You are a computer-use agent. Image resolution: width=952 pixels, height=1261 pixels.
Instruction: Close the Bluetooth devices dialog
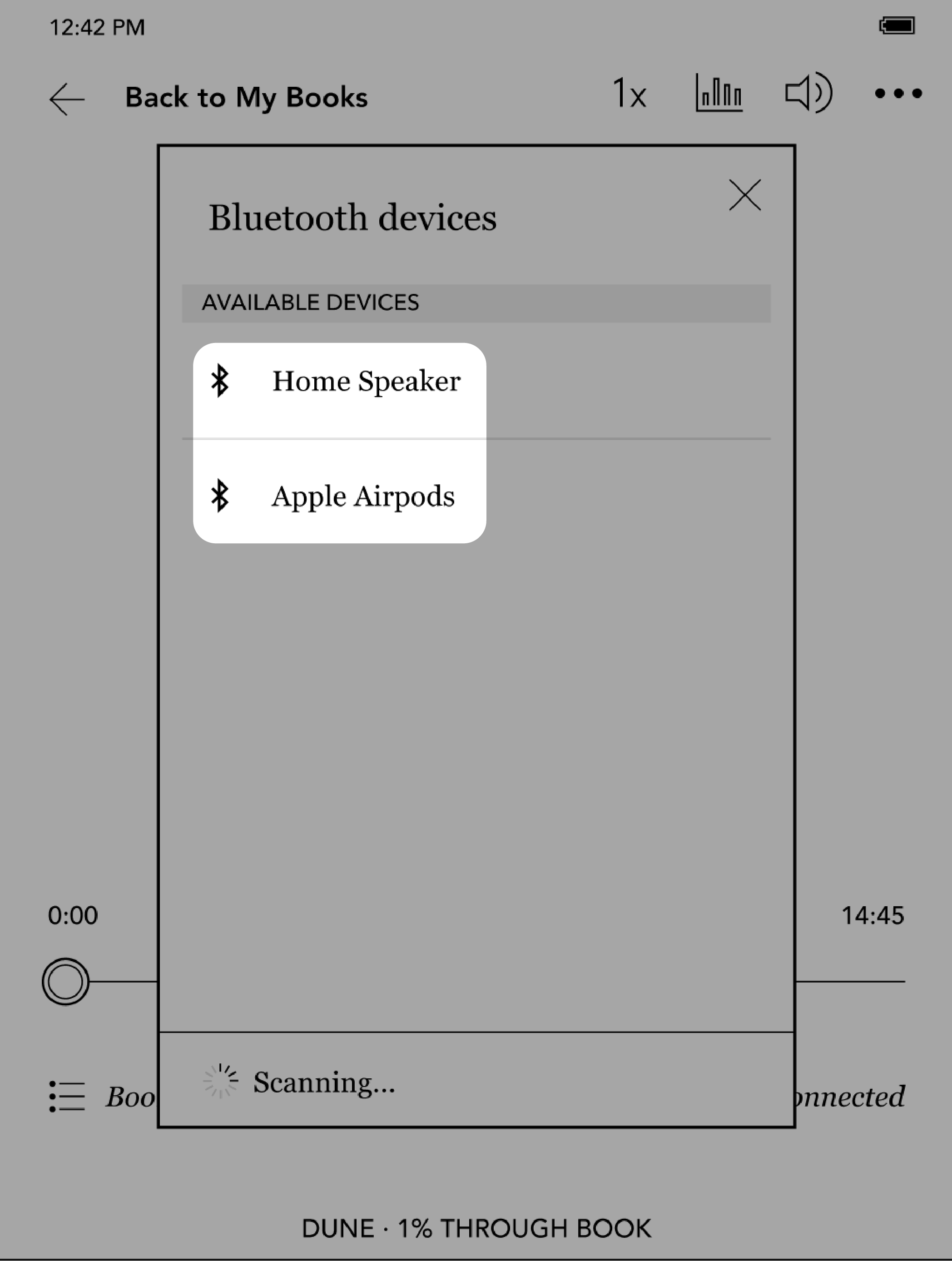(x=745, y=195)
